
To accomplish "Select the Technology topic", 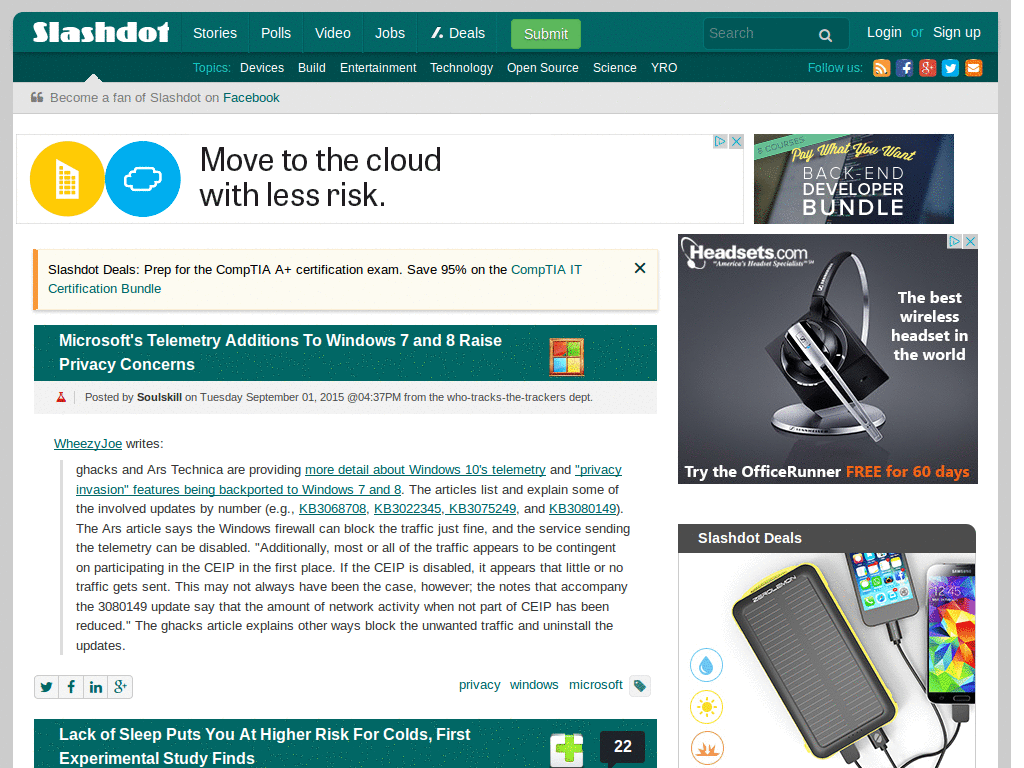I will pyautogui.click(x=462, y=68).
